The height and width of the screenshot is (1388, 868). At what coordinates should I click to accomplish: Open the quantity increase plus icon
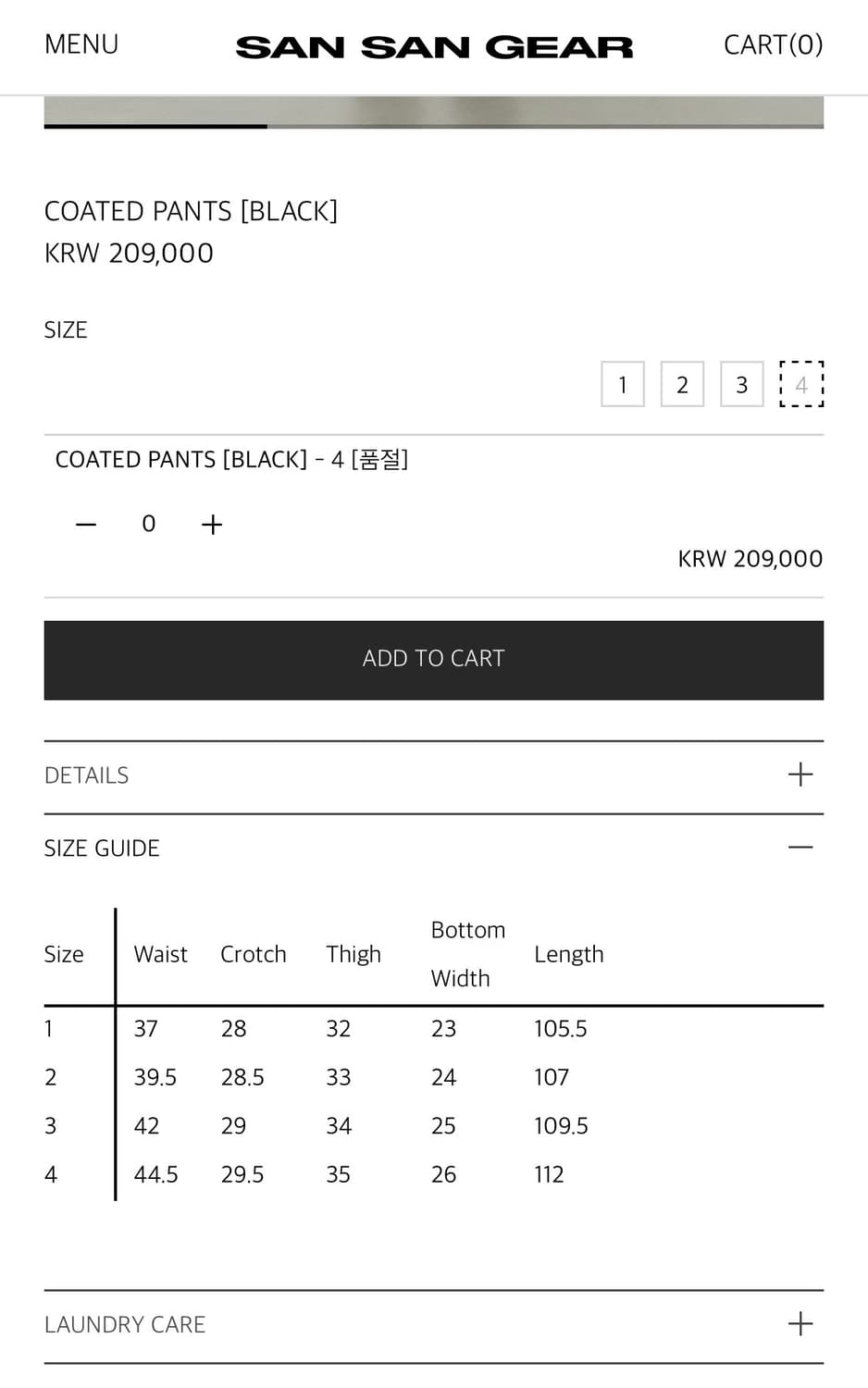pyautogui.click(x=211, y=524)
